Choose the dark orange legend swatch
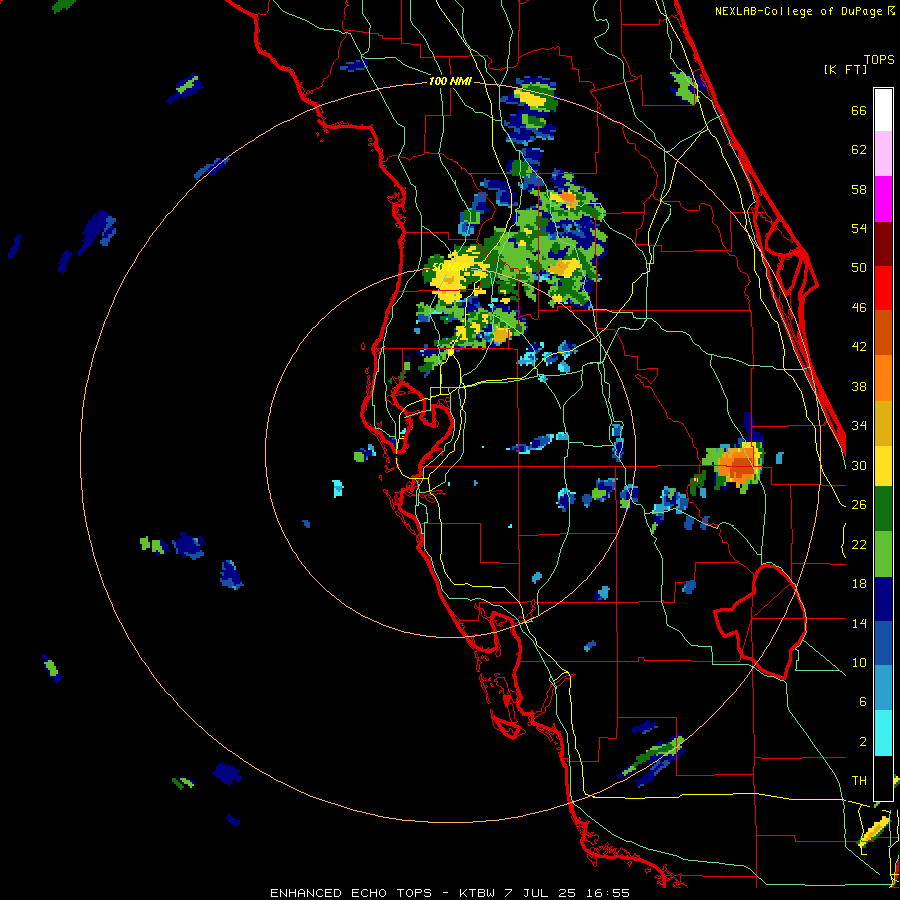The height and width of the screenshot is (900, 900). pos(883,332)
